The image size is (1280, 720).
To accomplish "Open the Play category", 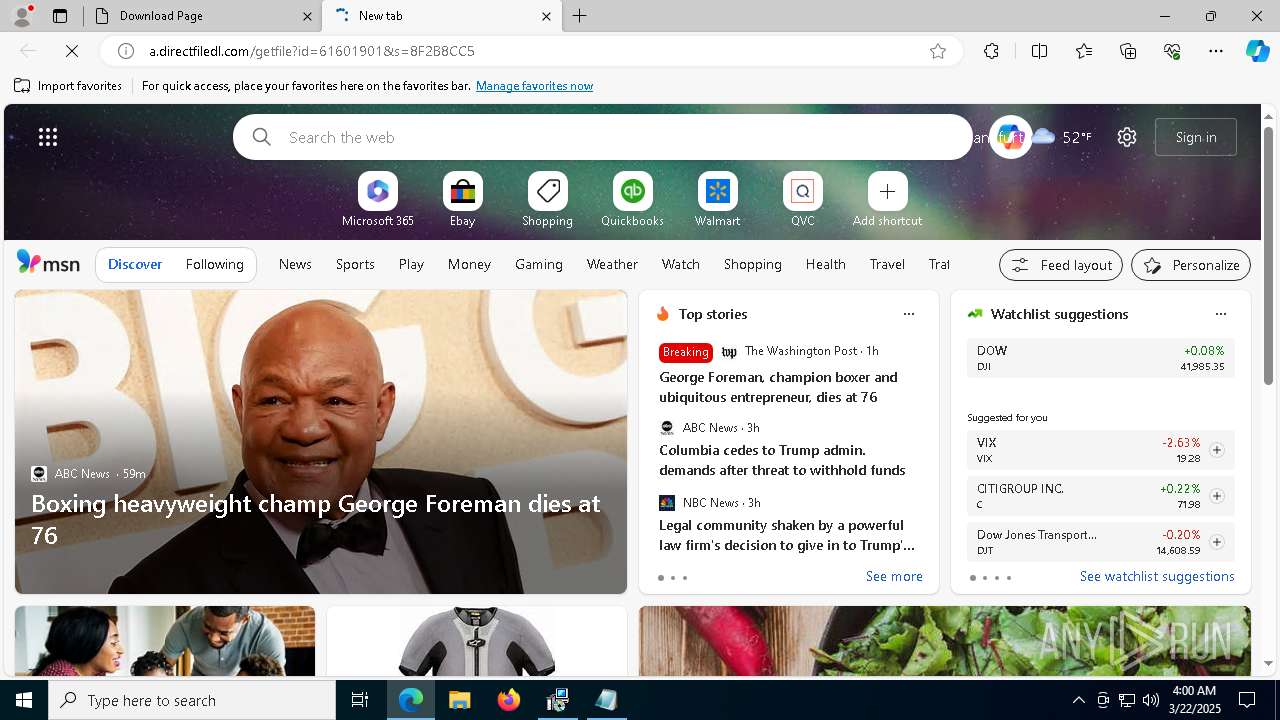I will (411, 264).
